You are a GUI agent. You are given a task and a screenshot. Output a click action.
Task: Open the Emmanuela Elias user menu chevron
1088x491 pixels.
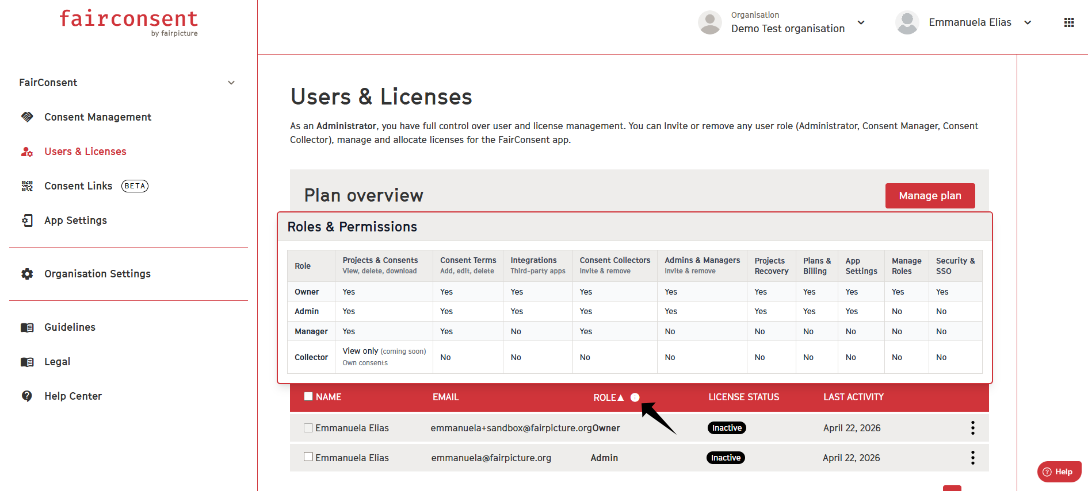pos(1028,22)
